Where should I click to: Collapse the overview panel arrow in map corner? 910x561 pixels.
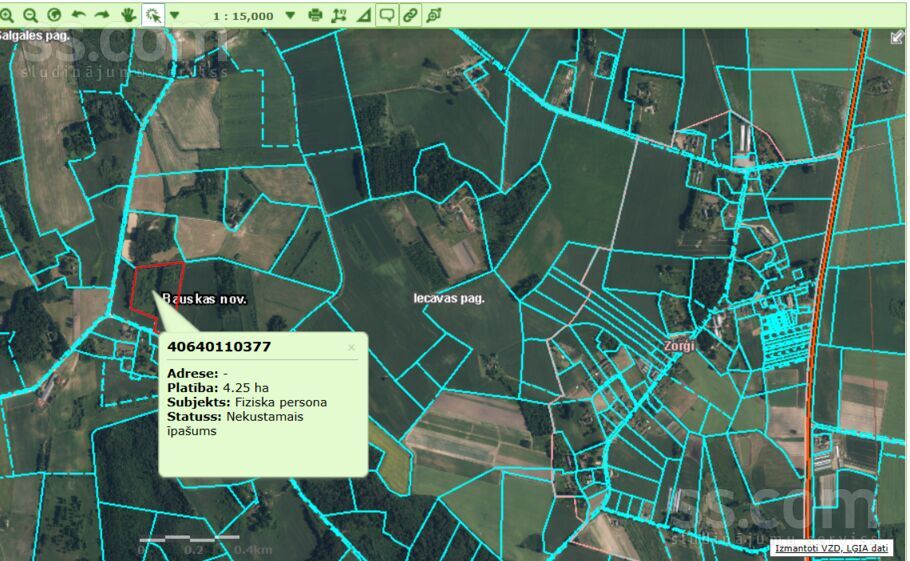pyautogui.click(x=897, y=37)
